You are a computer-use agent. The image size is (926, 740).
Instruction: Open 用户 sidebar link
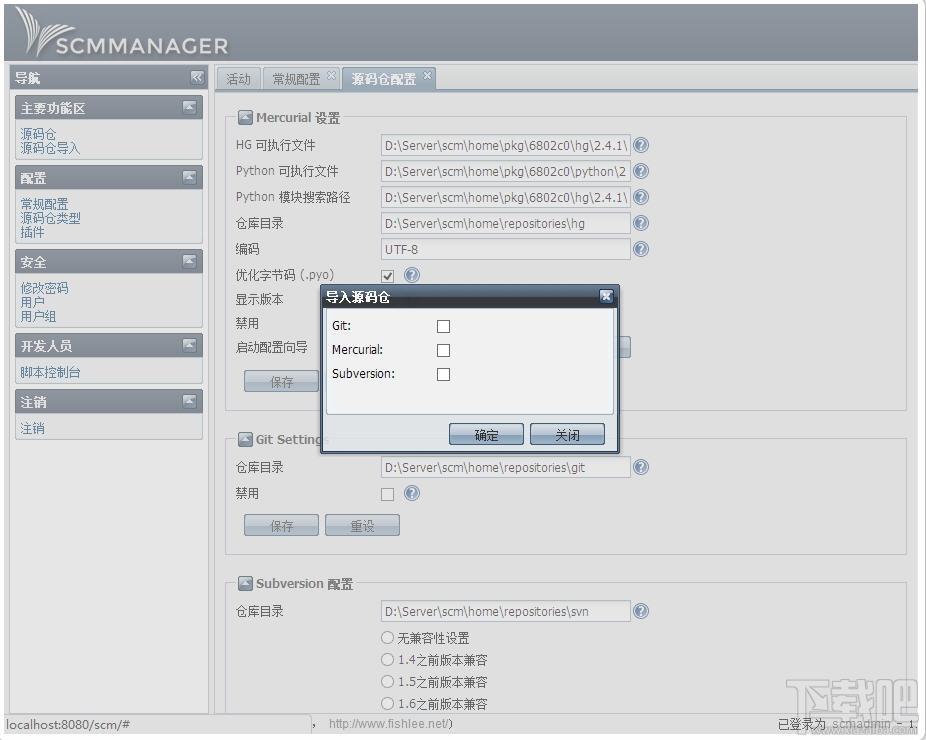coord(32,302)
